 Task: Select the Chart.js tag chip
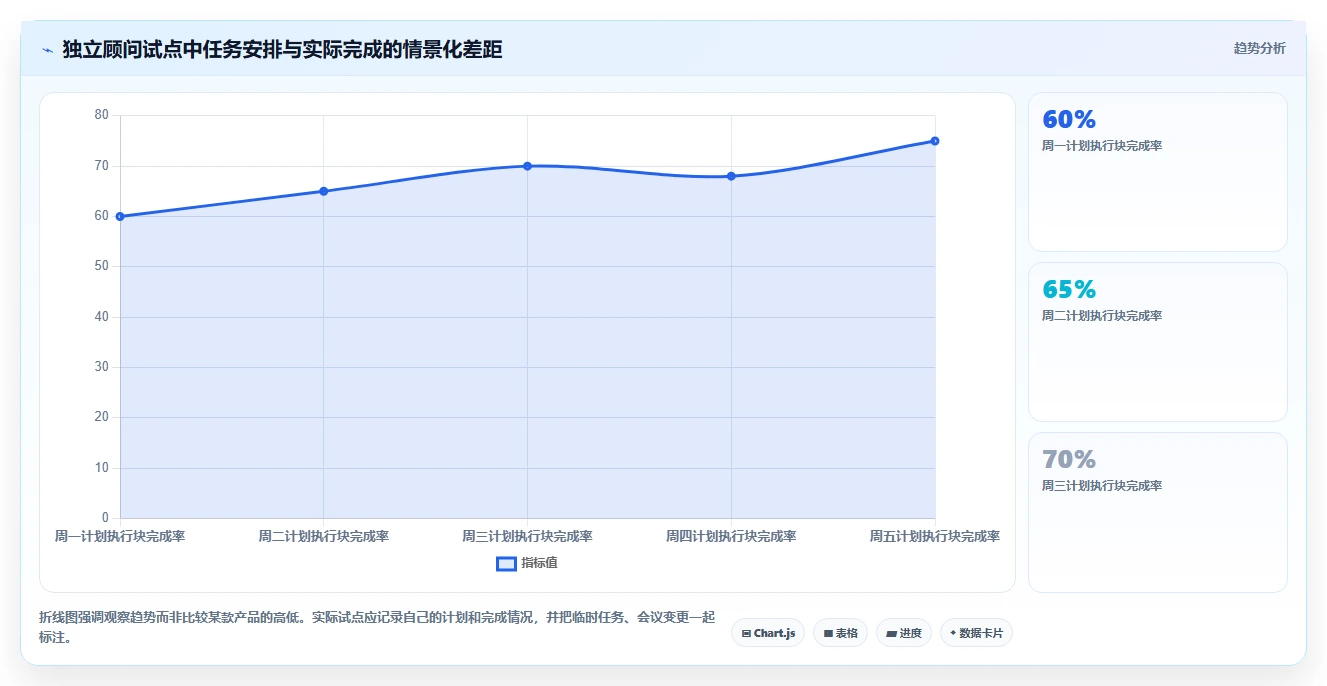tap(768, 633)
